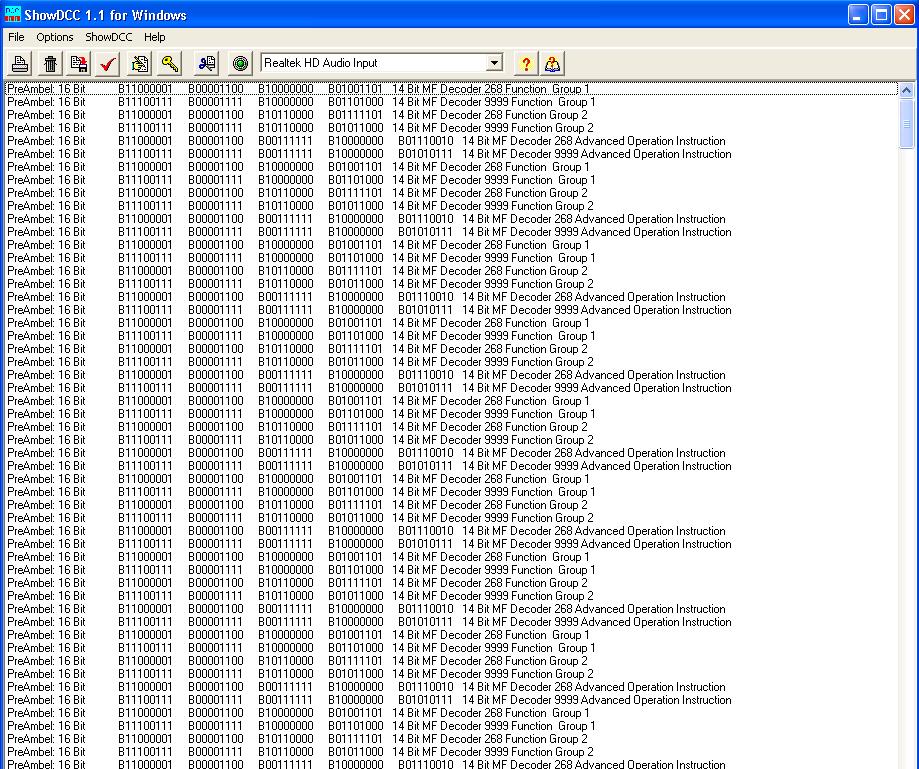The width and height of the screenshot is (919, 769).
Task: Open the audio input dropdown arrow
Action: (494, 63)
